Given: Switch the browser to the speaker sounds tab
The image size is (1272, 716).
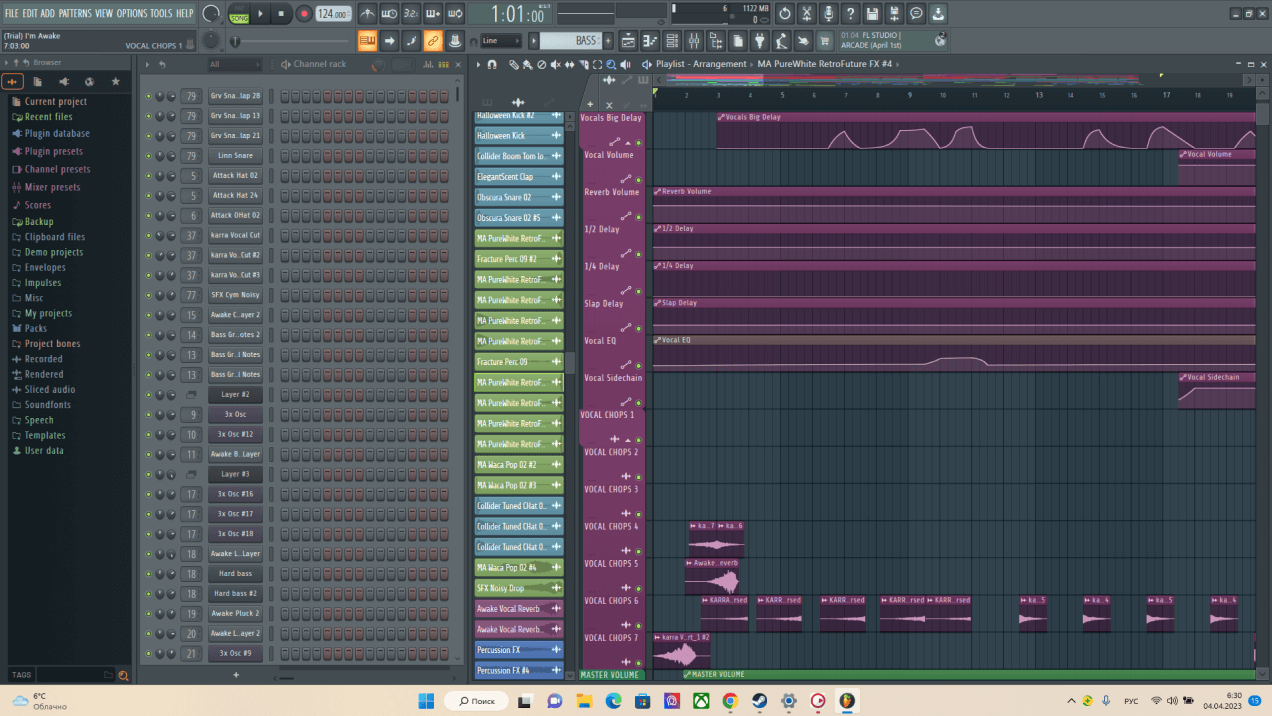Looking at the screenshot, I should pos(63,81).
